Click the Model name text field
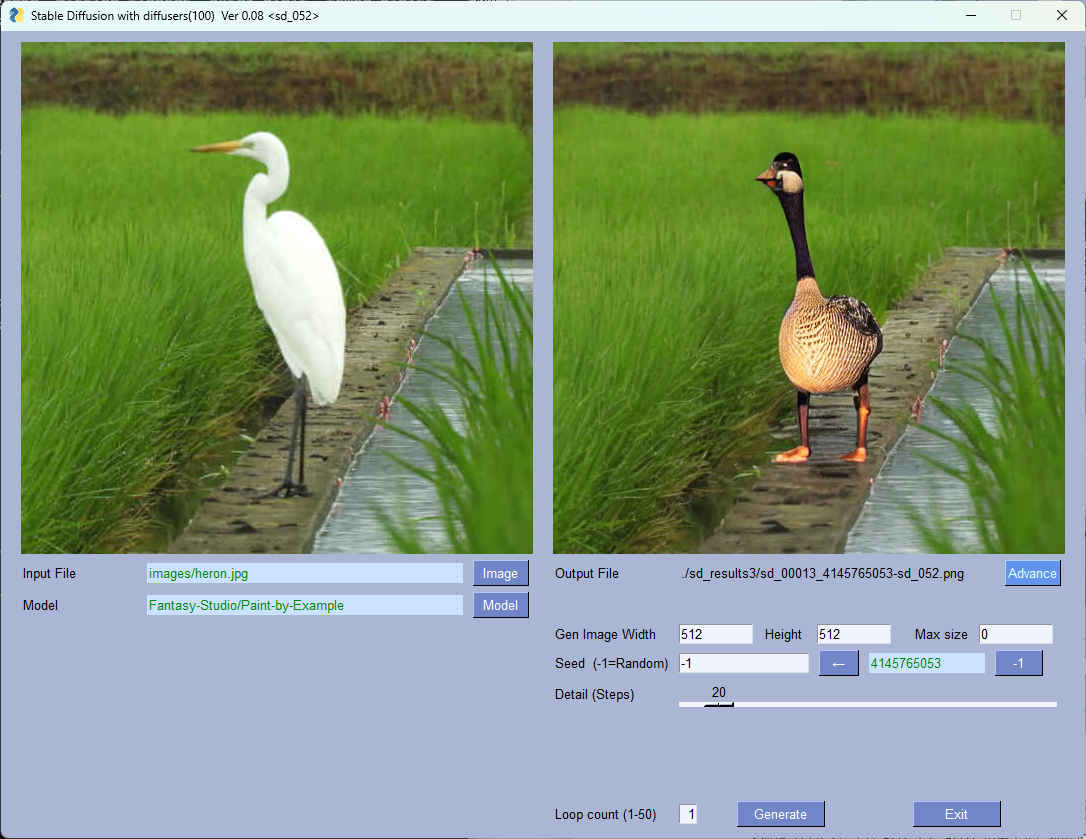The width and height of the screenshot is (1086, 839). tap(304, 605)
